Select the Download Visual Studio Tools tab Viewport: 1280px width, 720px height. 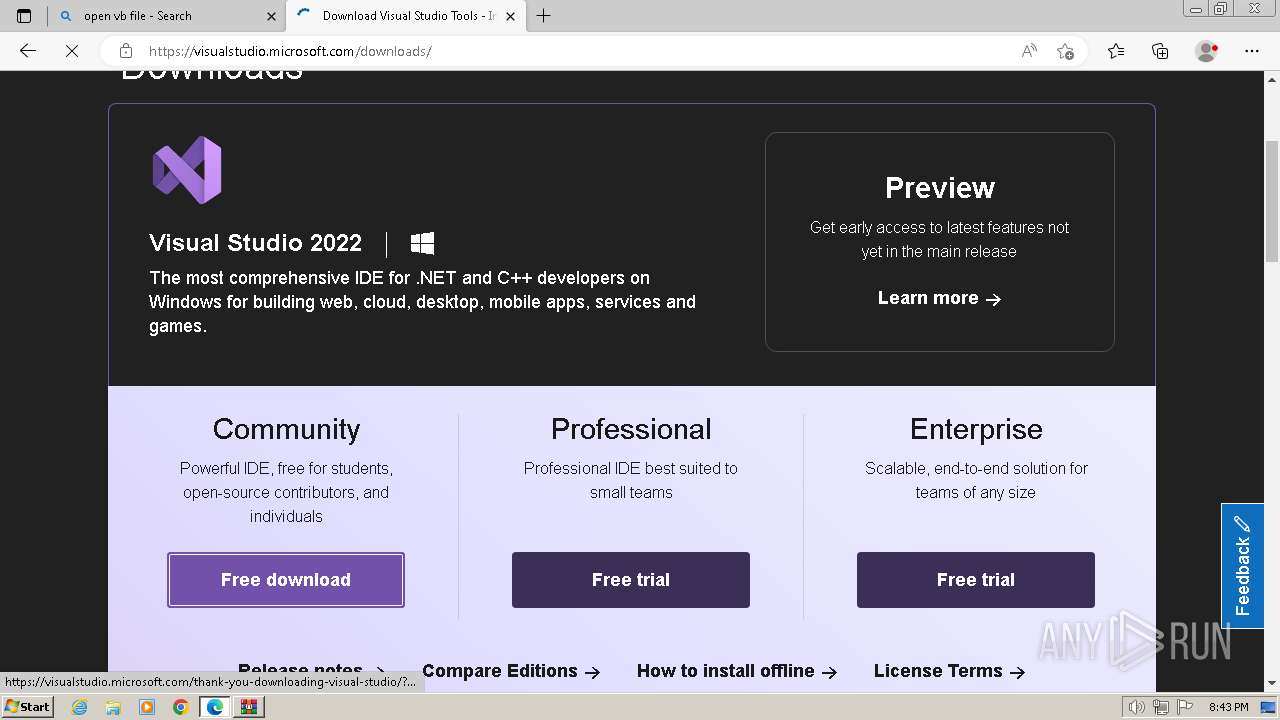click(x=404, y=16)
